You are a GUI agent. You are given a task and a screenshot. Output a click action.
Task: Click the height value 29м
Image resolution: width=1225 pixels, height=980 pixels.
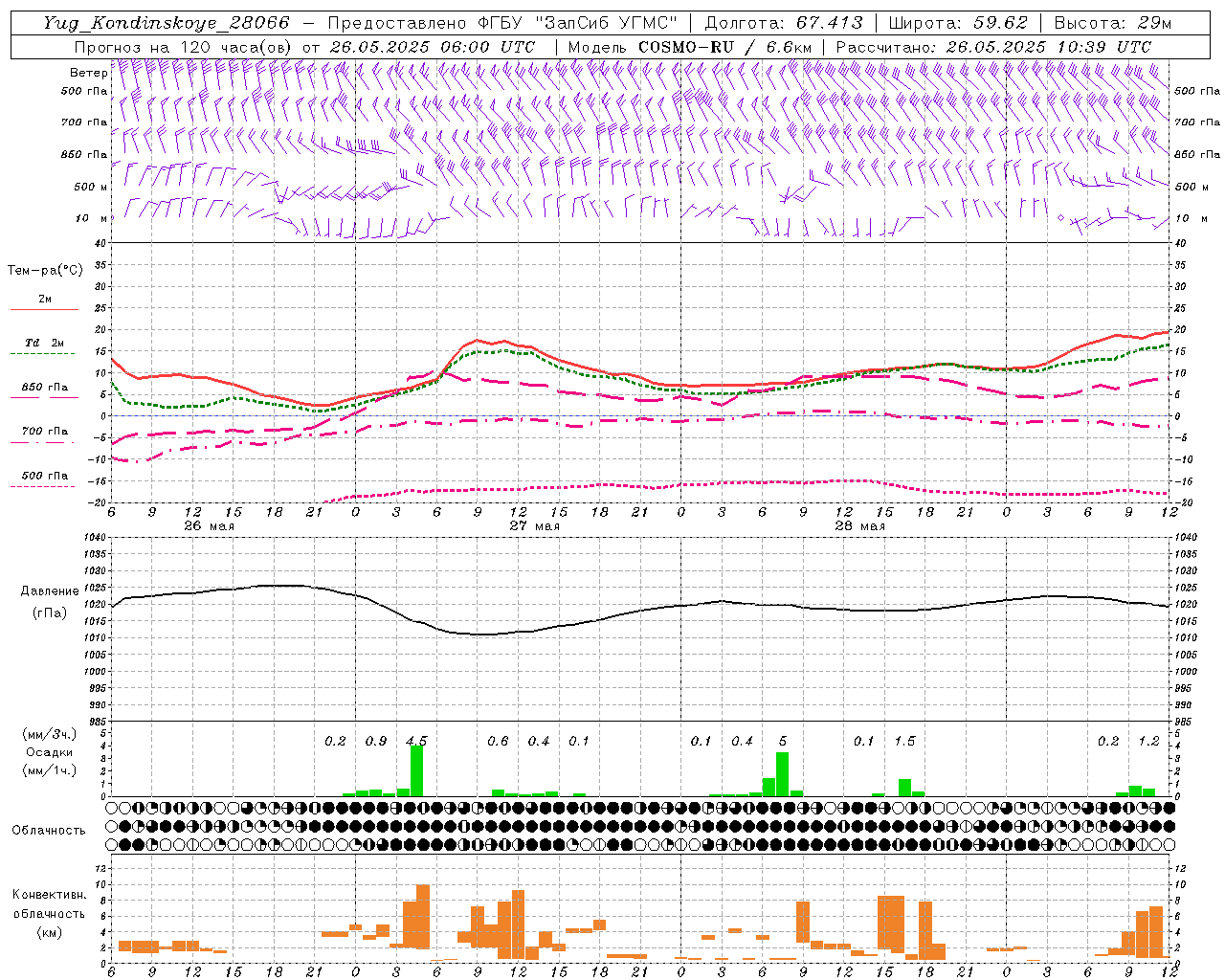click(1155, 23)
